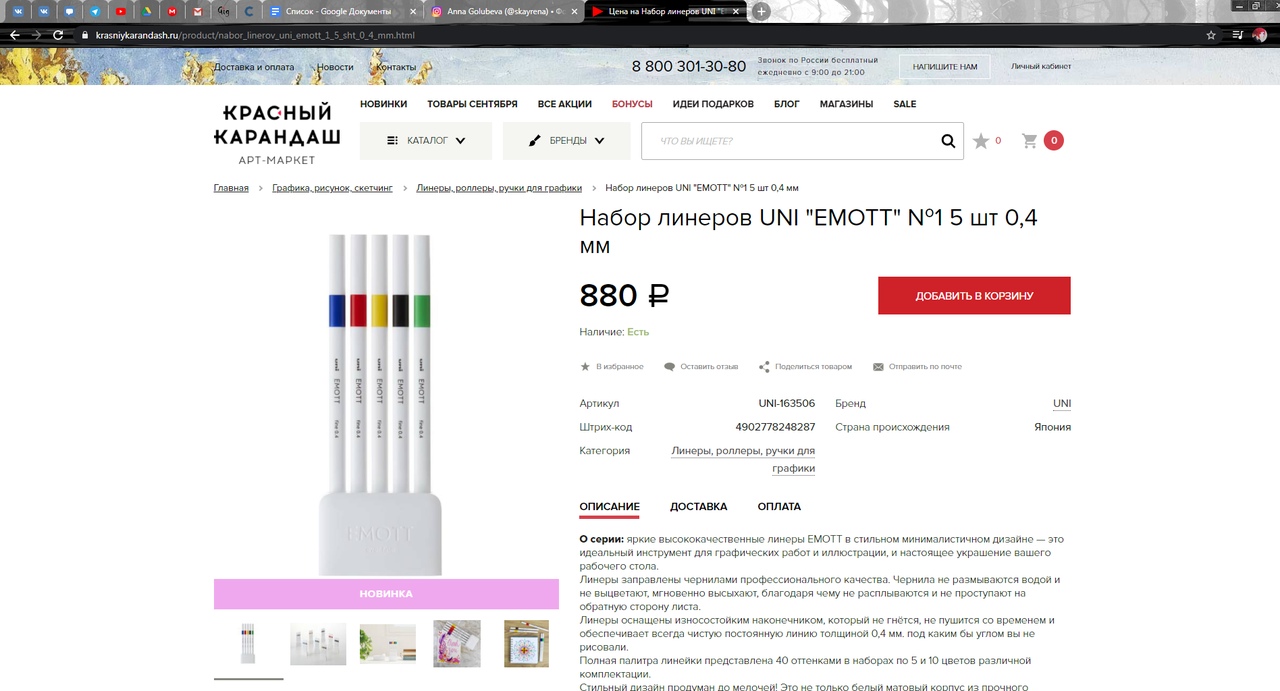Screen dimensions: 1280x691
Task: Switch to the Оплата tab
Action: point(779,507)
